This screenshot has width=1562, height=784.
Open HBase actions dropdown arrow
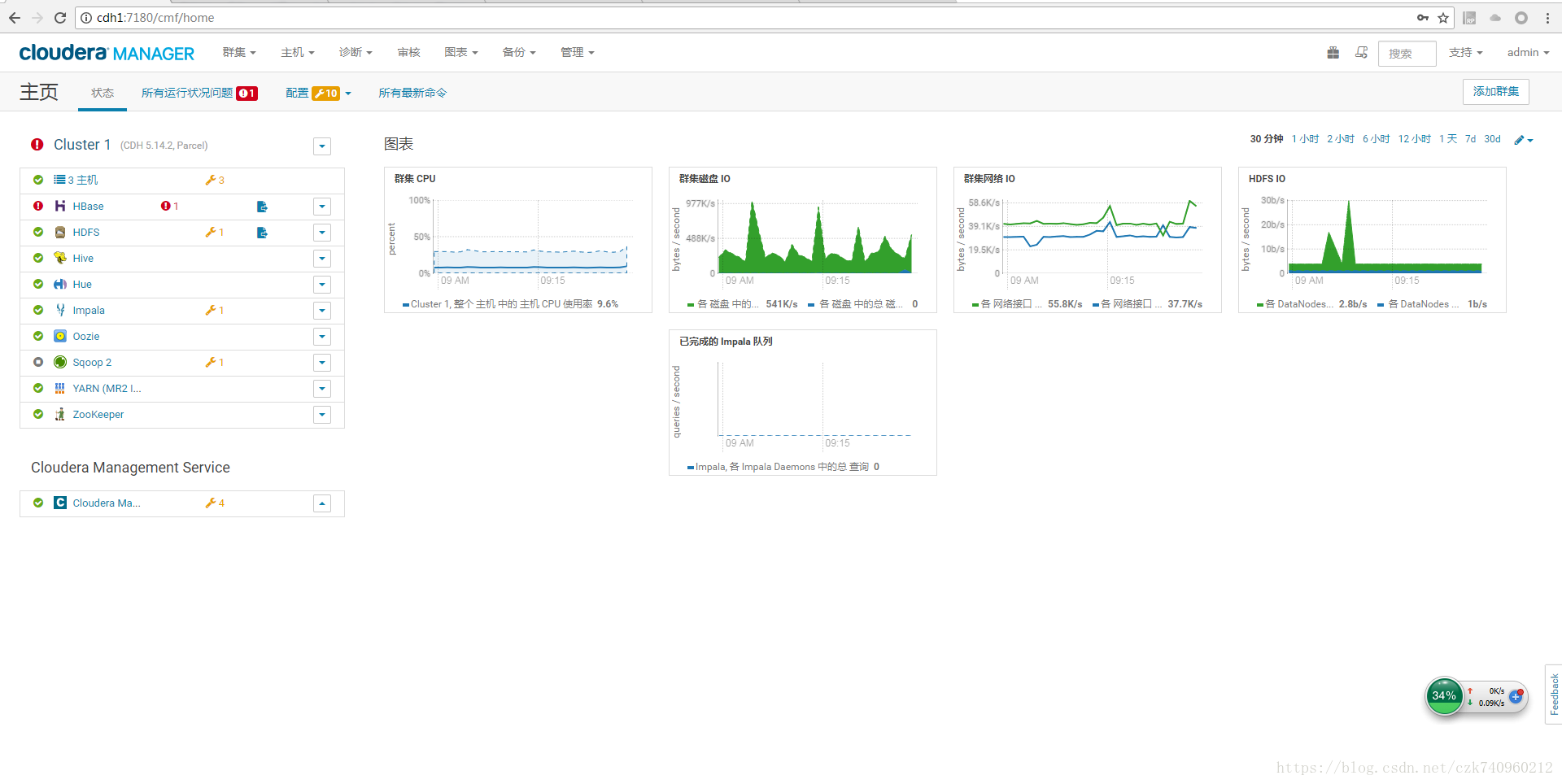322,207
